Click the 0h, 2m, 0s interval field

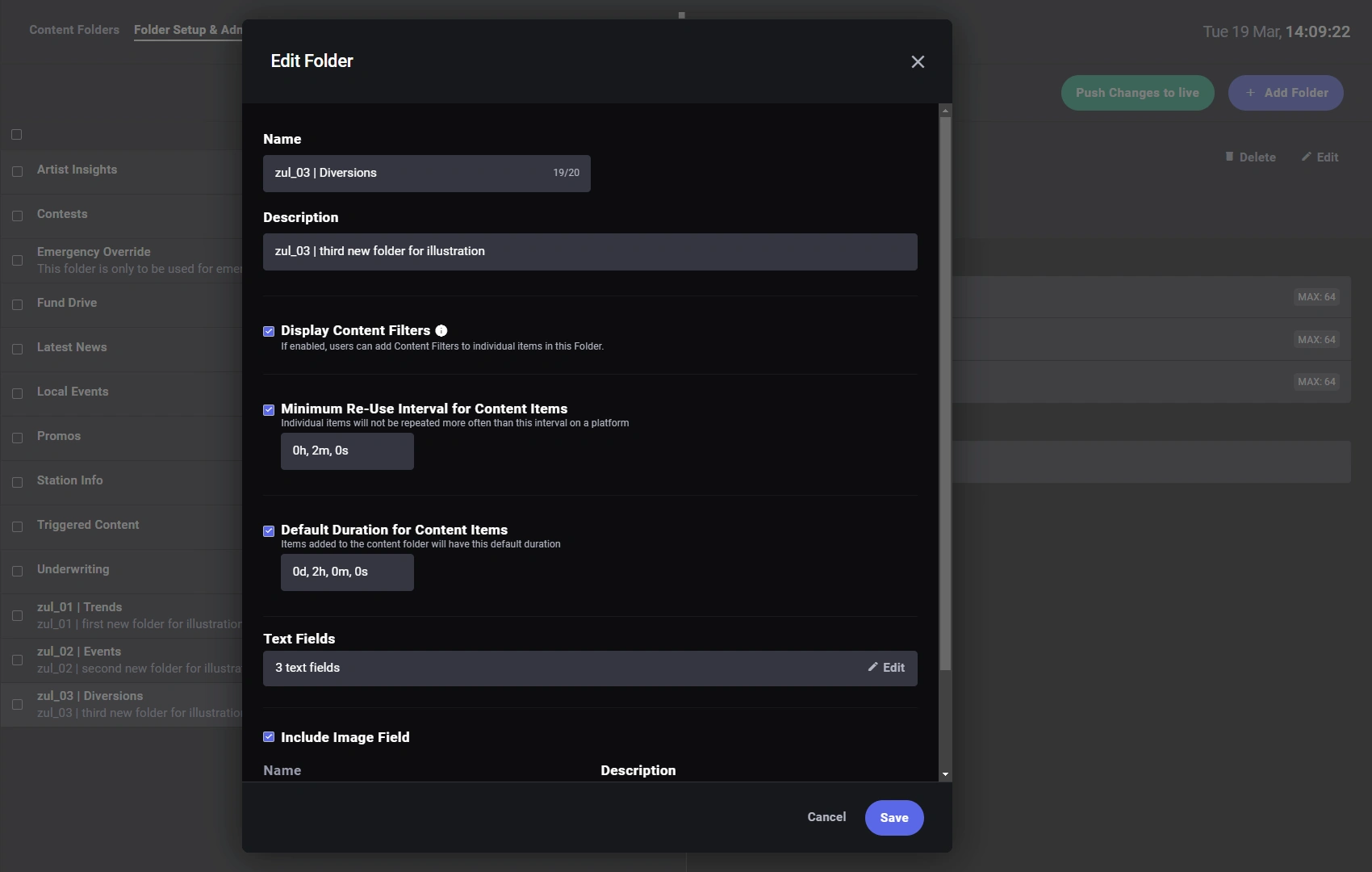[x=347, y=451]
